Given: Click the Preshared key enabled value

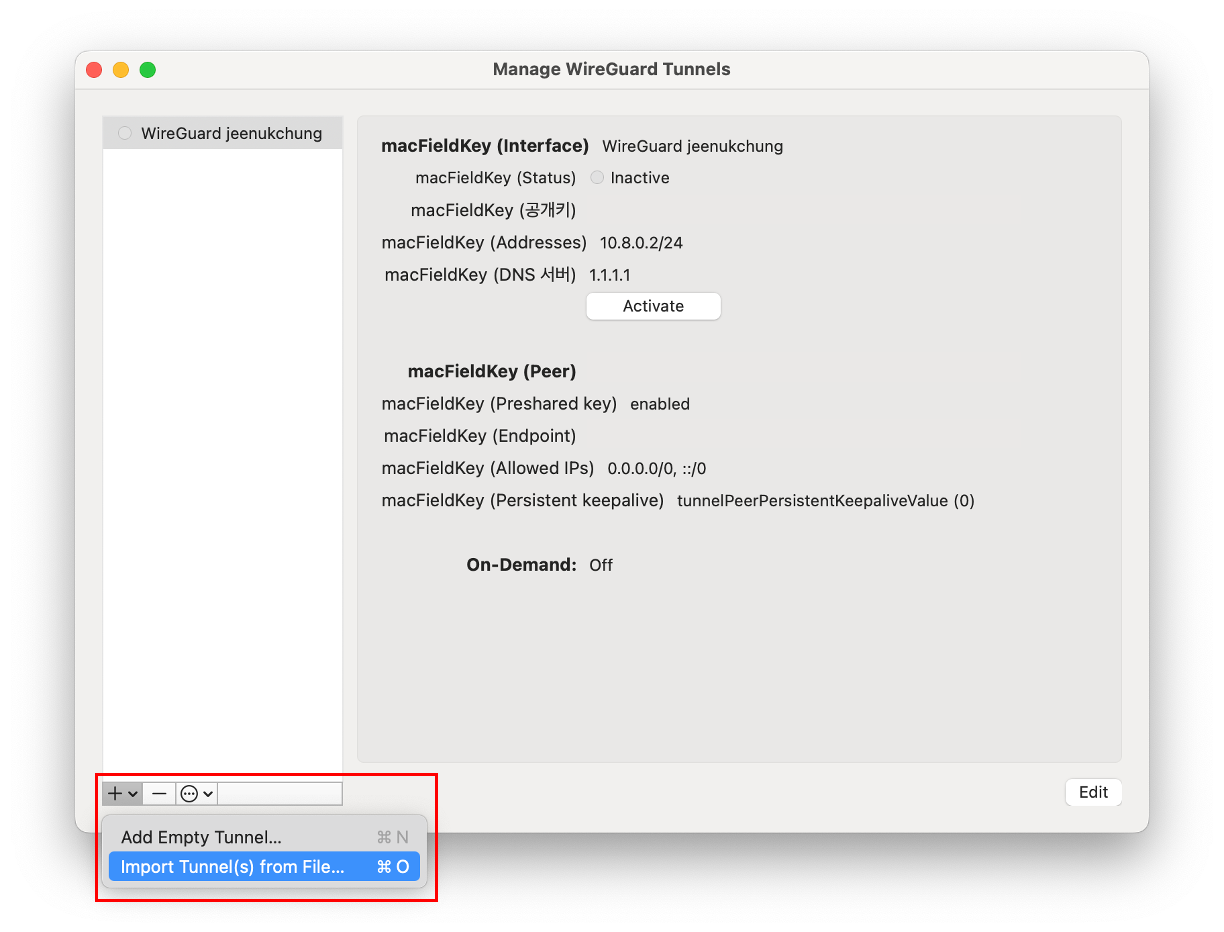Looking at the screenshot, I should [660, 404].
